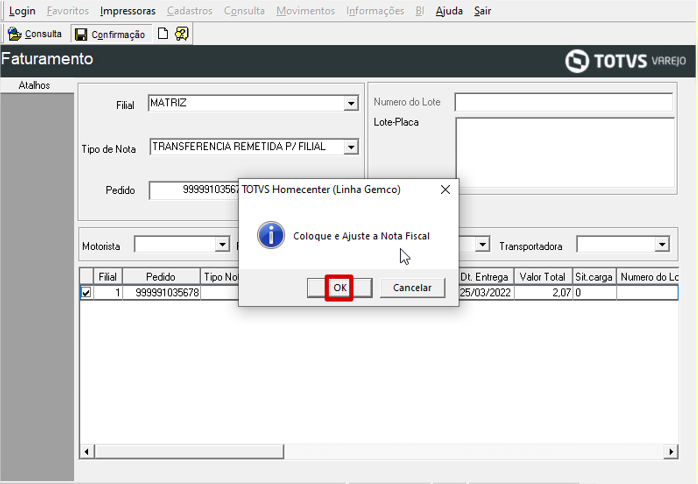Image resolution: width=698 pixels, height=484 pixels.
Task: Click the 999991035678 pedido cell
Action: (x=162, y=293)
